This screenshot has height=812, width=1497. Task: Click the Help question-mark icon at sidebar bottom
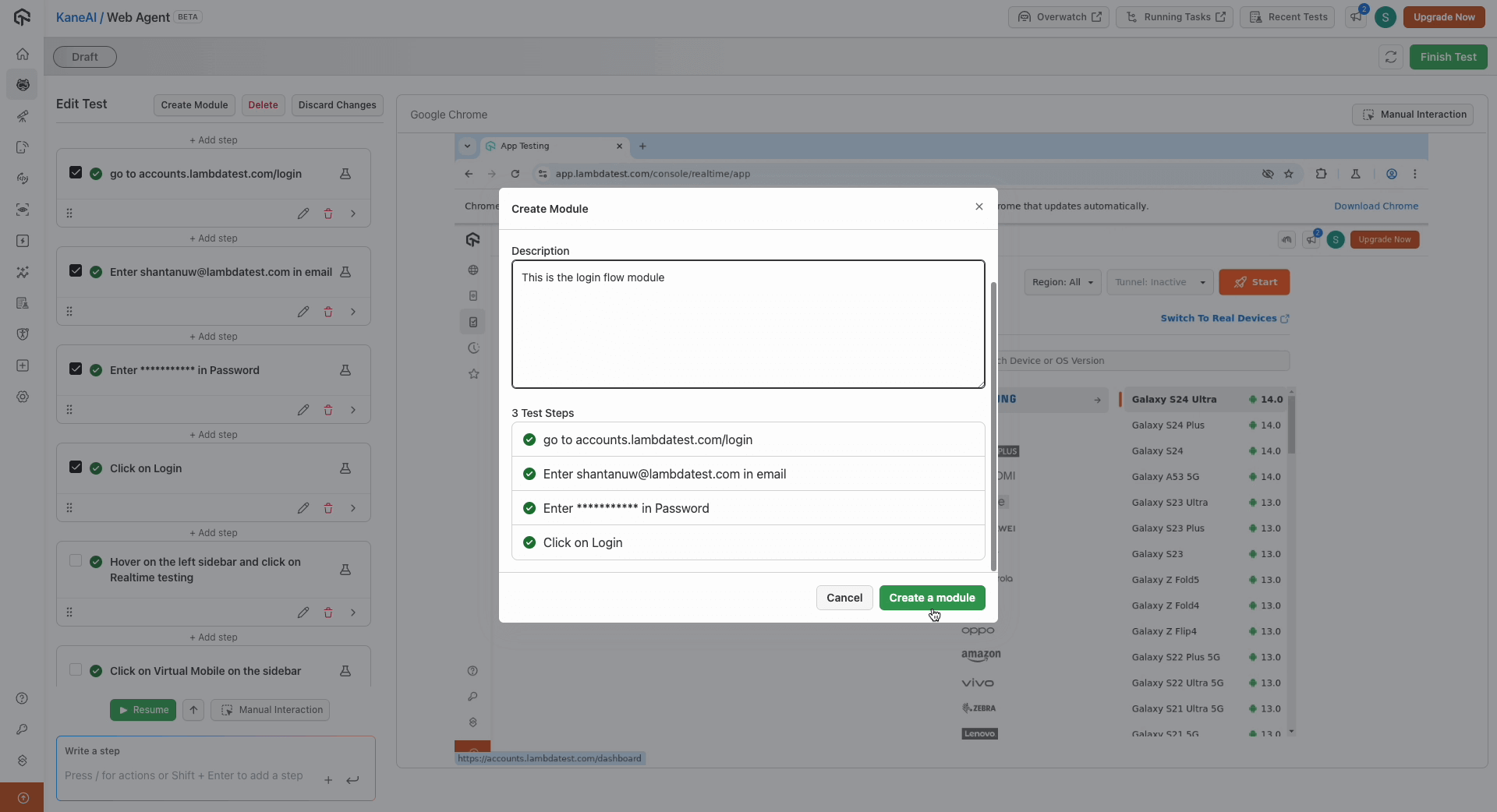[x=23, y=699]
